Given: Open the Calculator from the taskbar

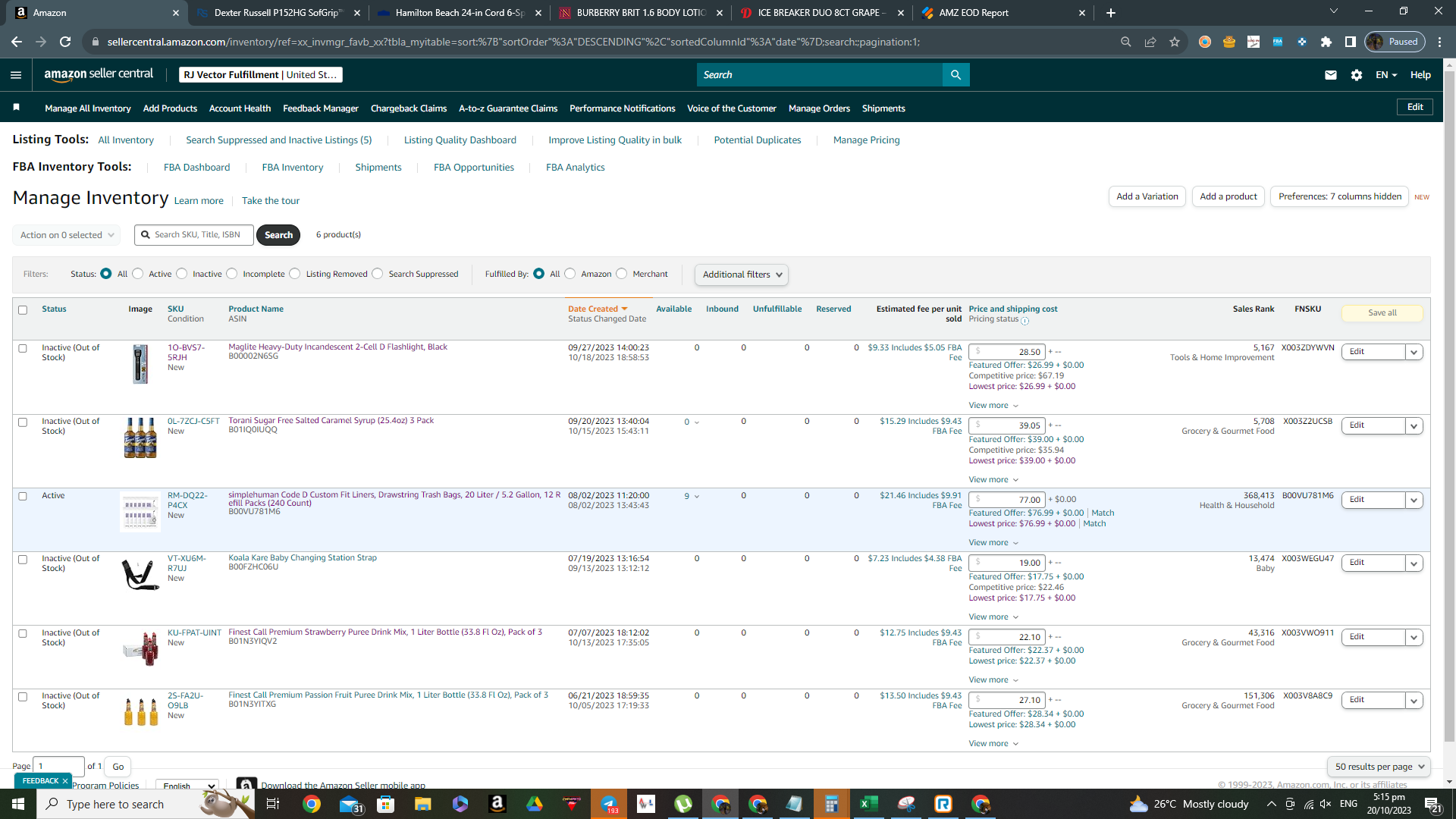Looking at the screenshot, I should tap(832, 804).
